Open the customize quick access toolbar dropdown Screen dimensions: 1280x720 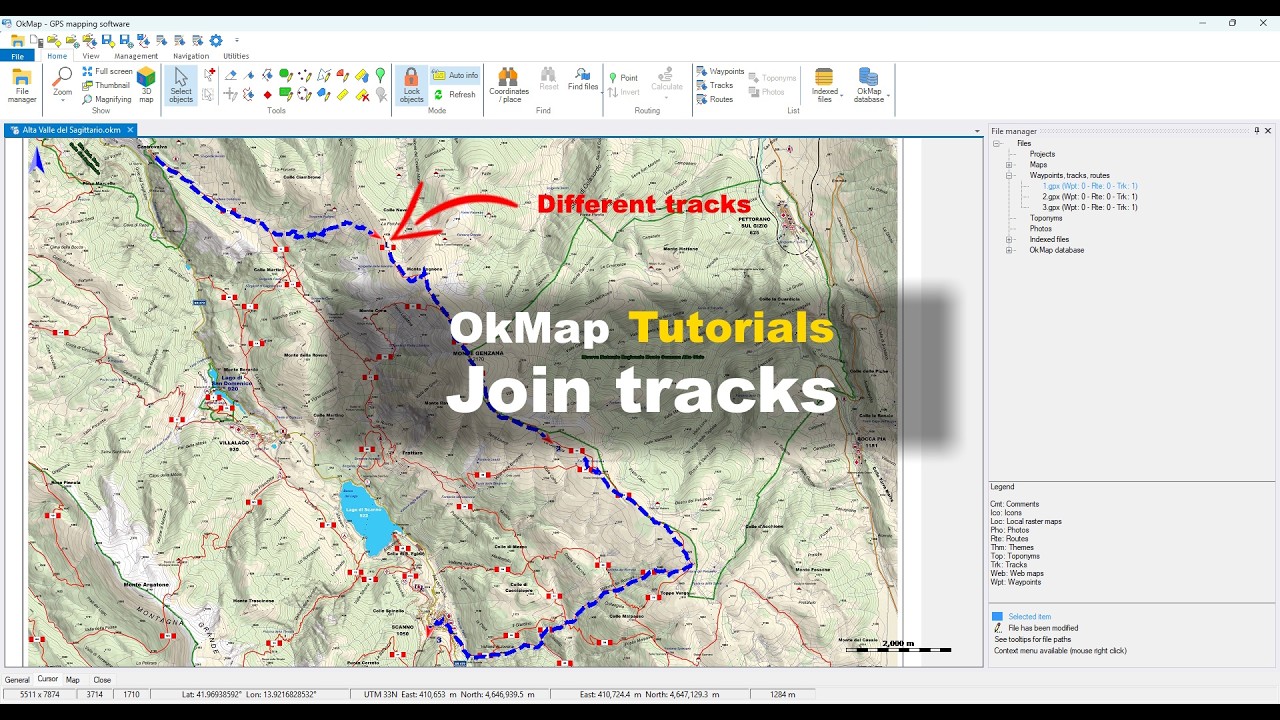[x=237, y=41]
